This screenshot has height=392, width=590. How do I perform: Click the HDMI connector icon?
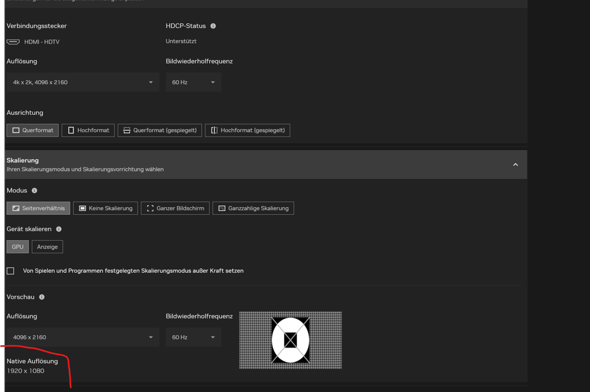click(x=13, y=42)
